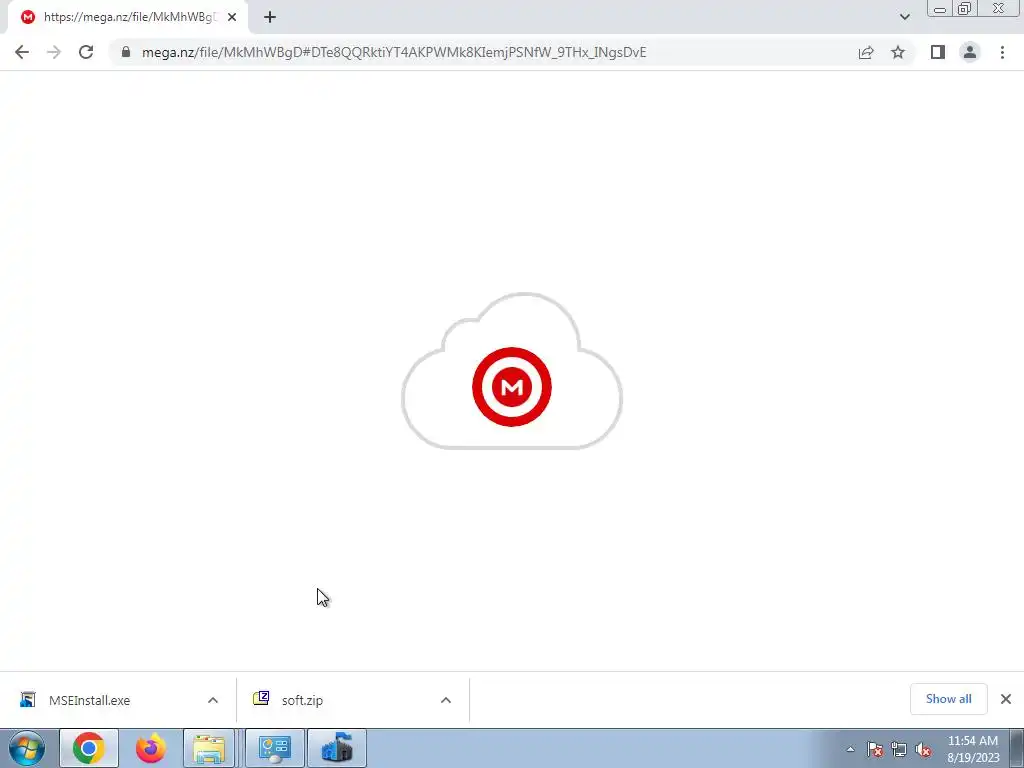
Task: View site security lock information
Action: click(126, 52)
